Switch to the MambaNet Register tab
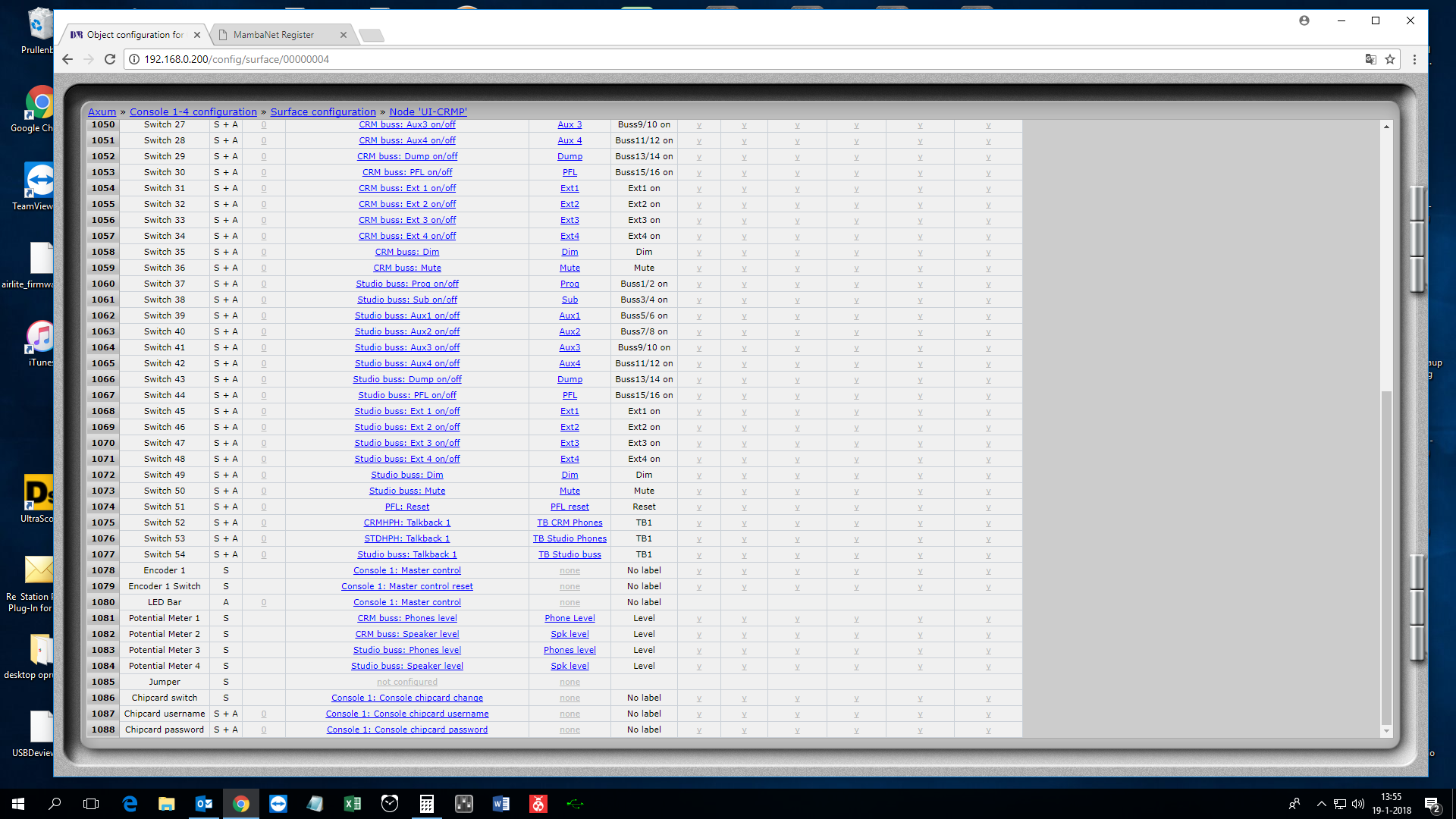Screen dimensions: 1456x819 point(275,35)
